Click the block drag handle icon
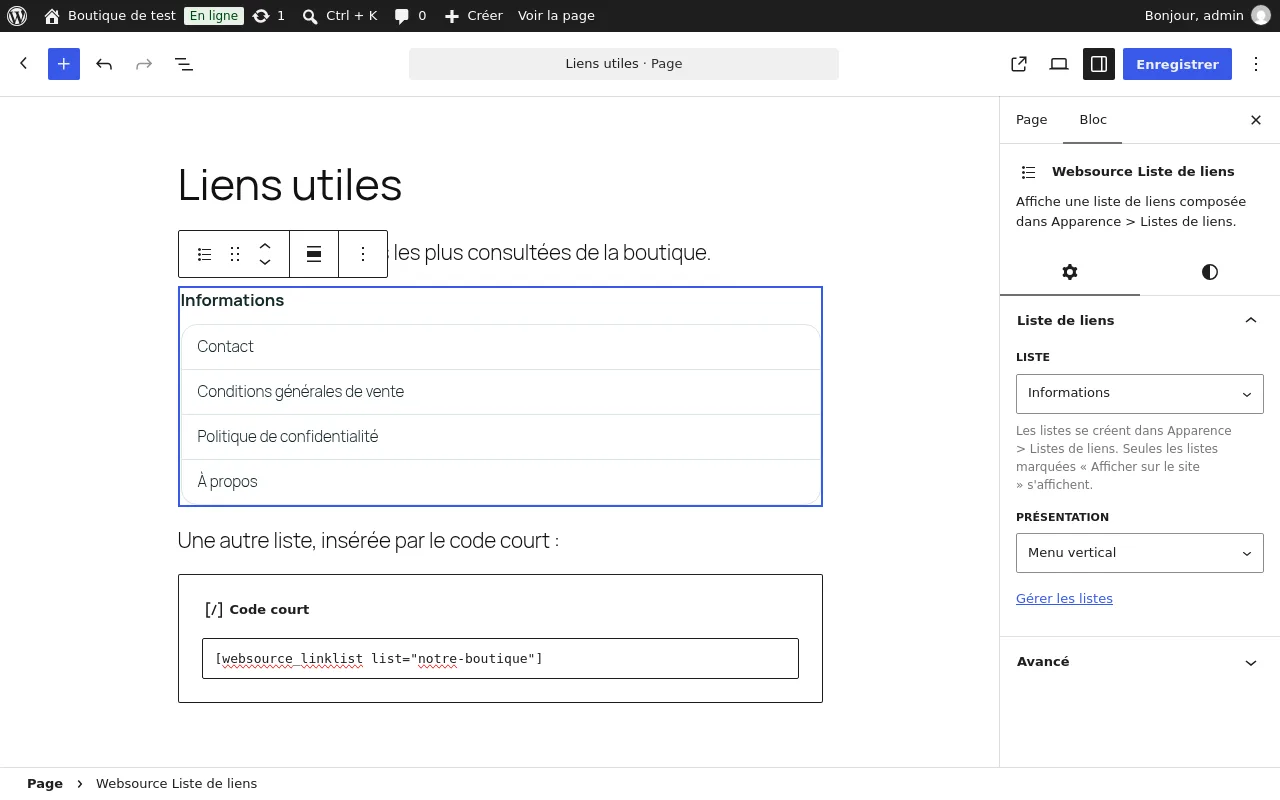Viewport: 1280px width, 800px height. click(x=235, y=254)
